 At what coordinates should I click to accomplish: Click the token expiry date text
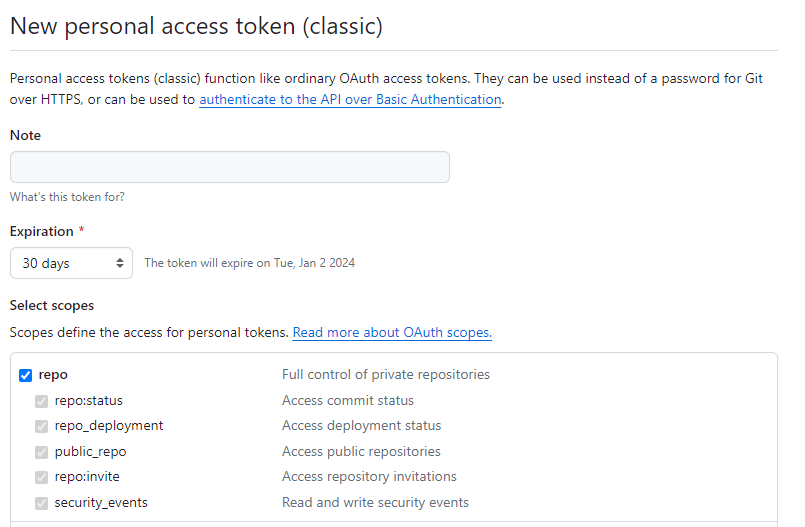pyautogui.click(x=250, y=263)
